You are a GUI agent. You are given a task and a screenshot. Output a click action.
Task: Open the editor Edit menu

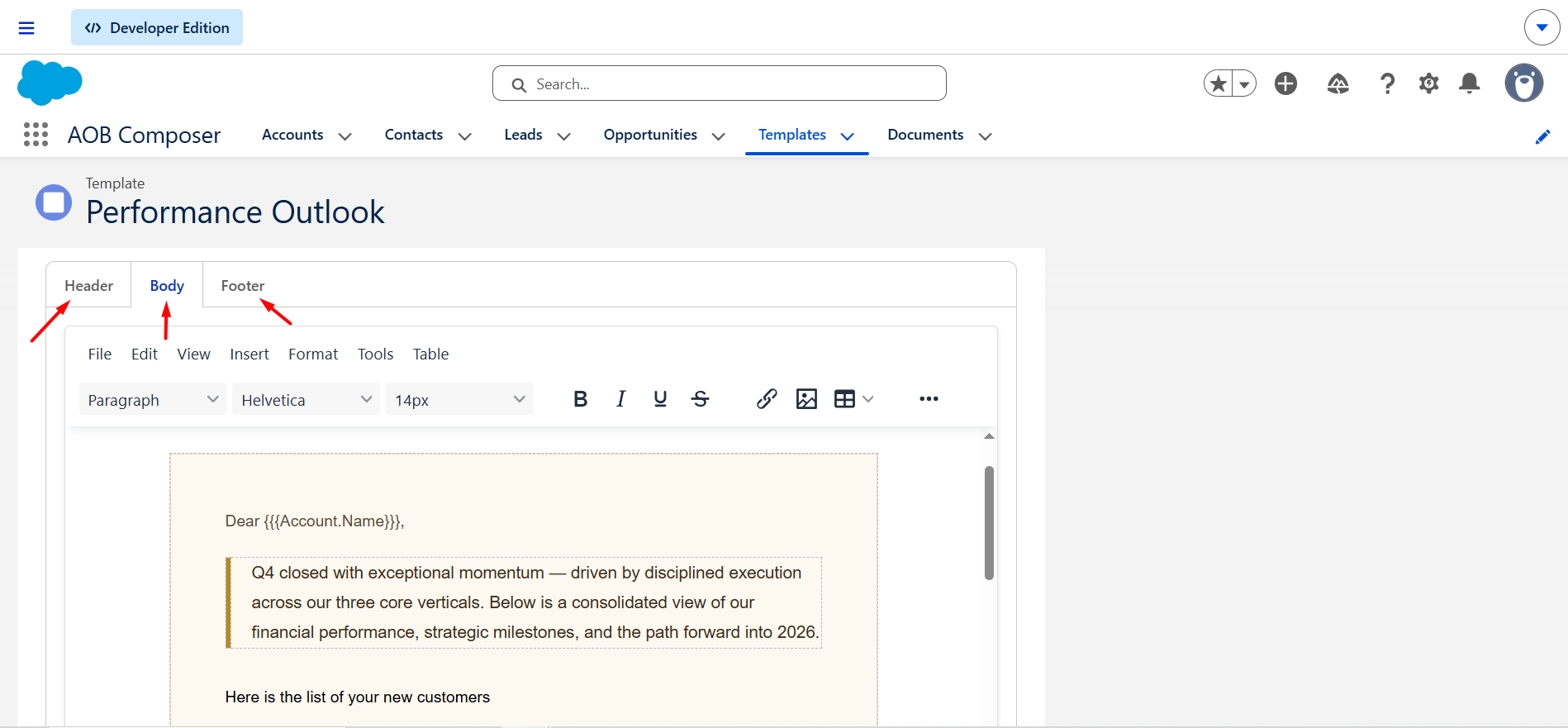point(145,354)
